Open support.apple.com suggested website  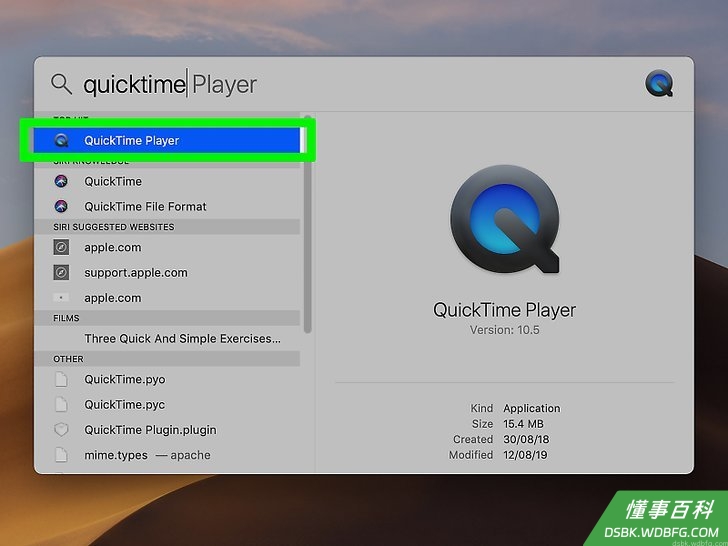pyautogui.click(x=167, y=273)
